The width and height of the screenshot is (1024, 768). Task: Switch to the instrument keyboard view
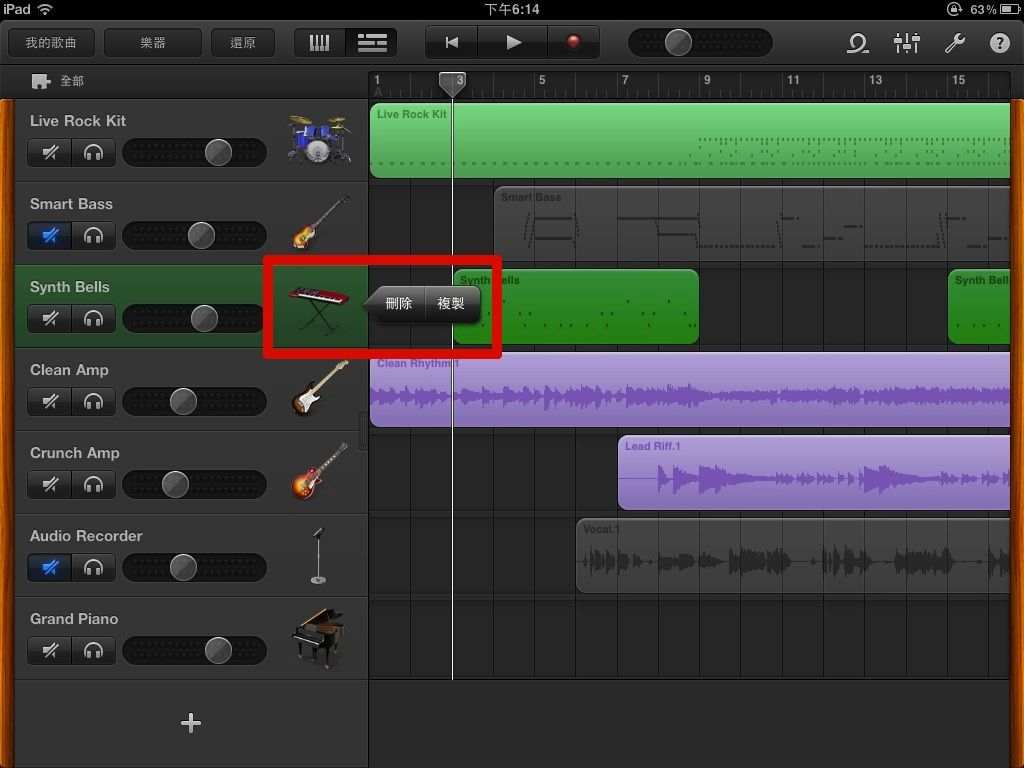(319, 43)
